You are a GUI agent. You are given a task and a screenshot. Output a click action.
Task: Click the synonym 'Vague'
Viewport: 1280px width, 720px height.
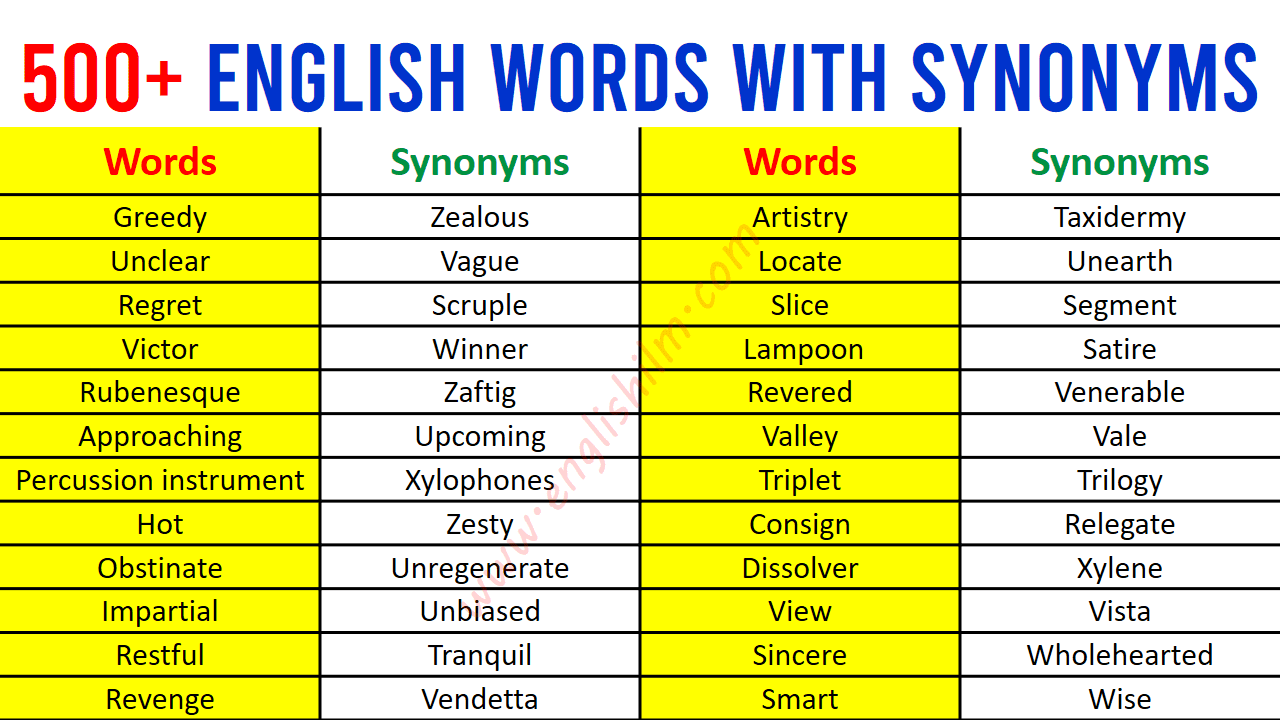pos(480,262)
